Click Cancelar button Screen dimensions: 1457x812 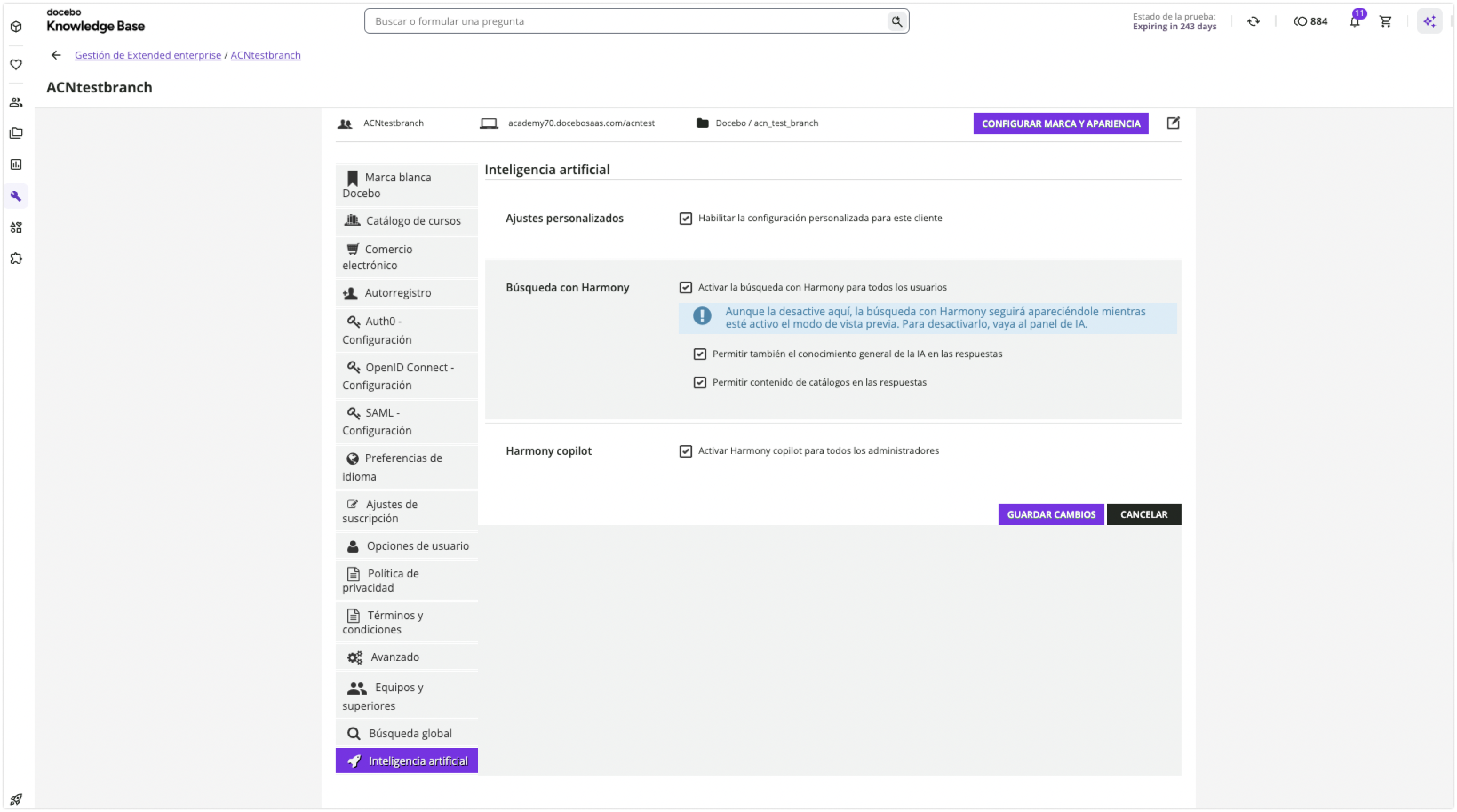click(x=1144, y=514)
